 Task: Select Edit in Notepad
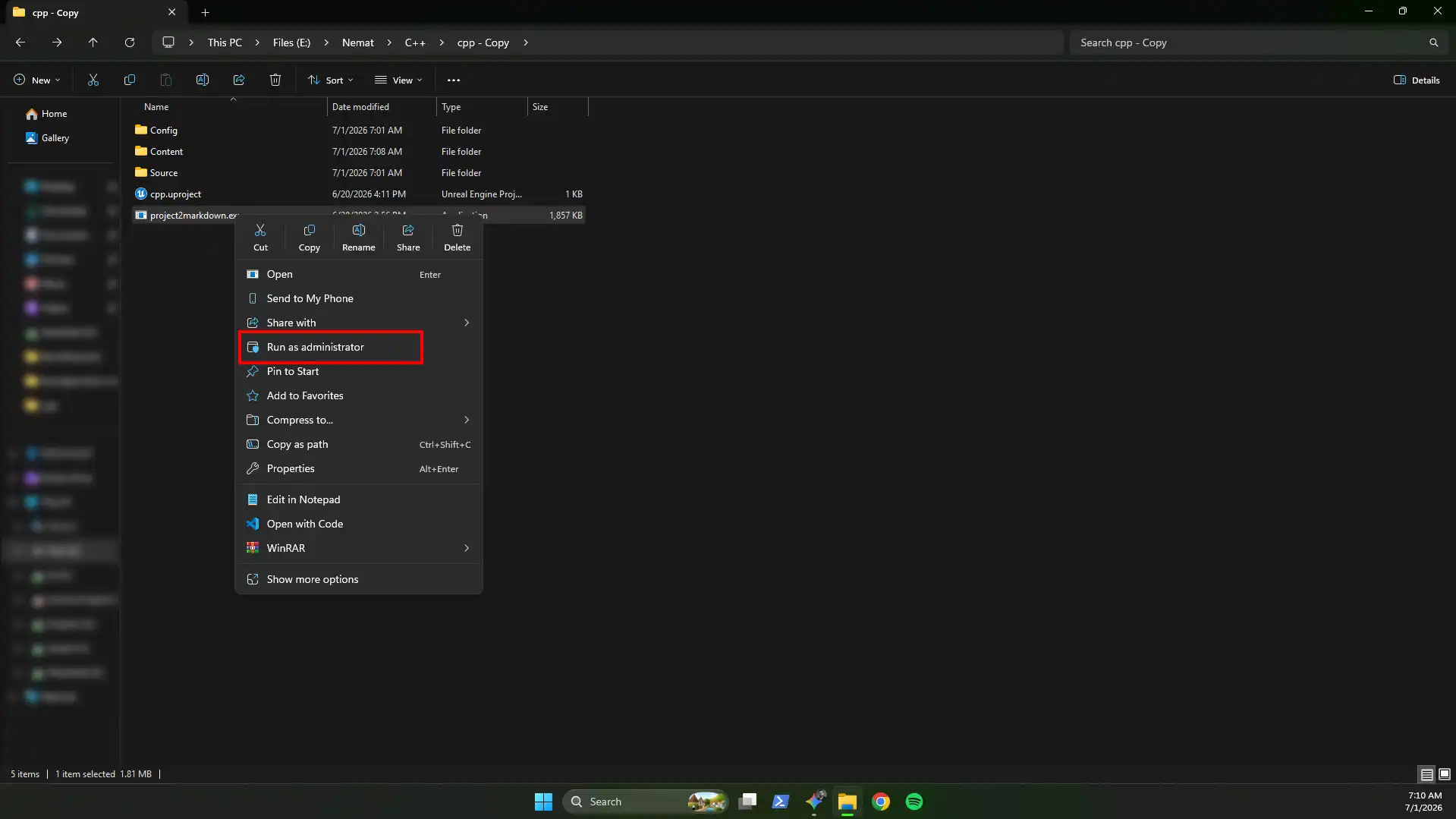pyautogui.click(x=359, y=499)
